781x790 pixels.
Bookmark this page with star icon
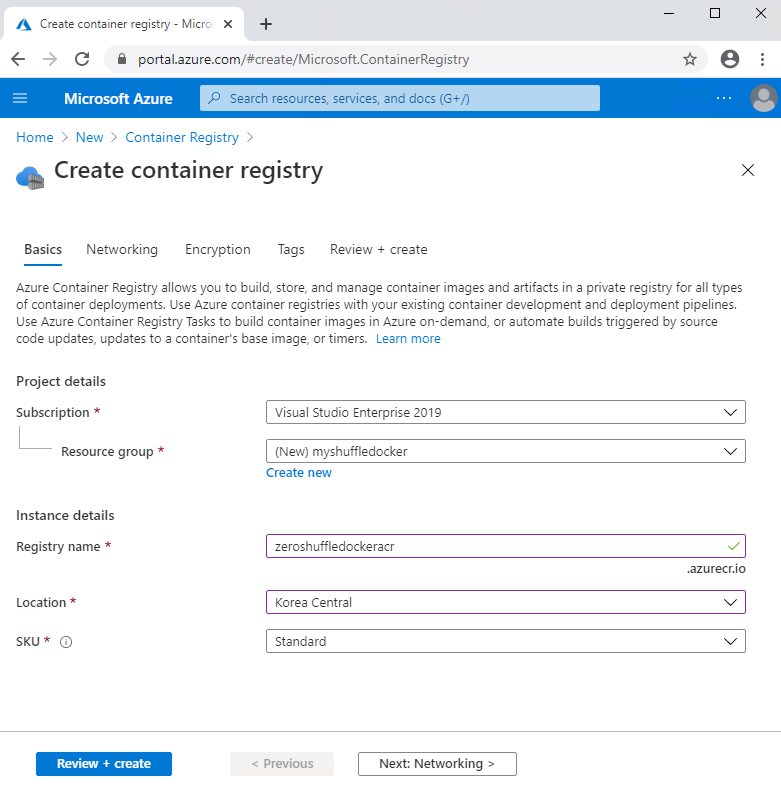coord(690,59)
